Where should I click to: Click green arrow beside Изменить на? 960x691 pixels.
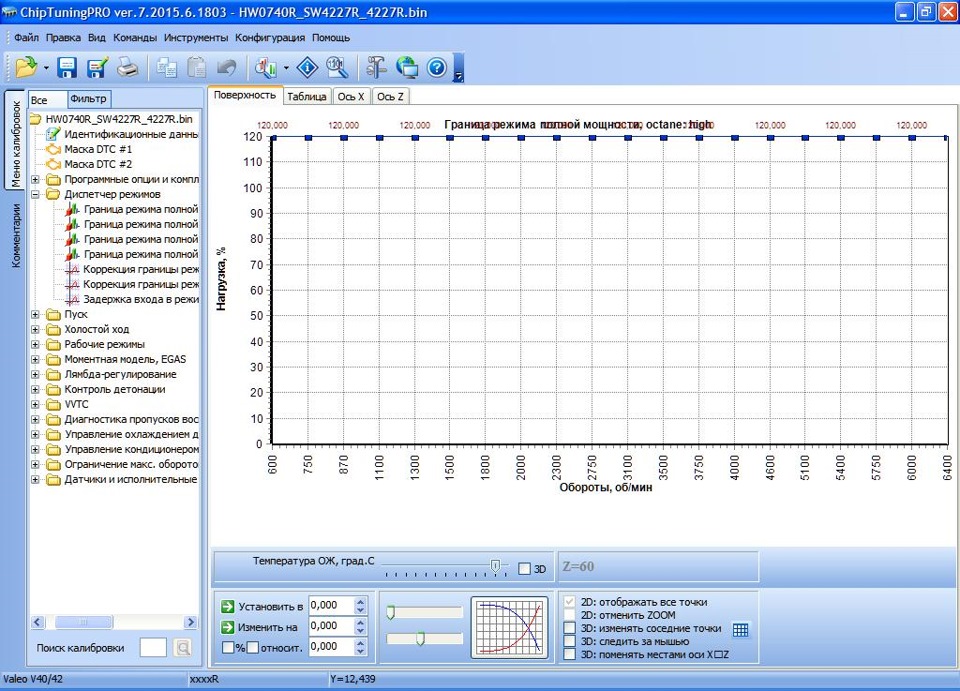[228, 627]
